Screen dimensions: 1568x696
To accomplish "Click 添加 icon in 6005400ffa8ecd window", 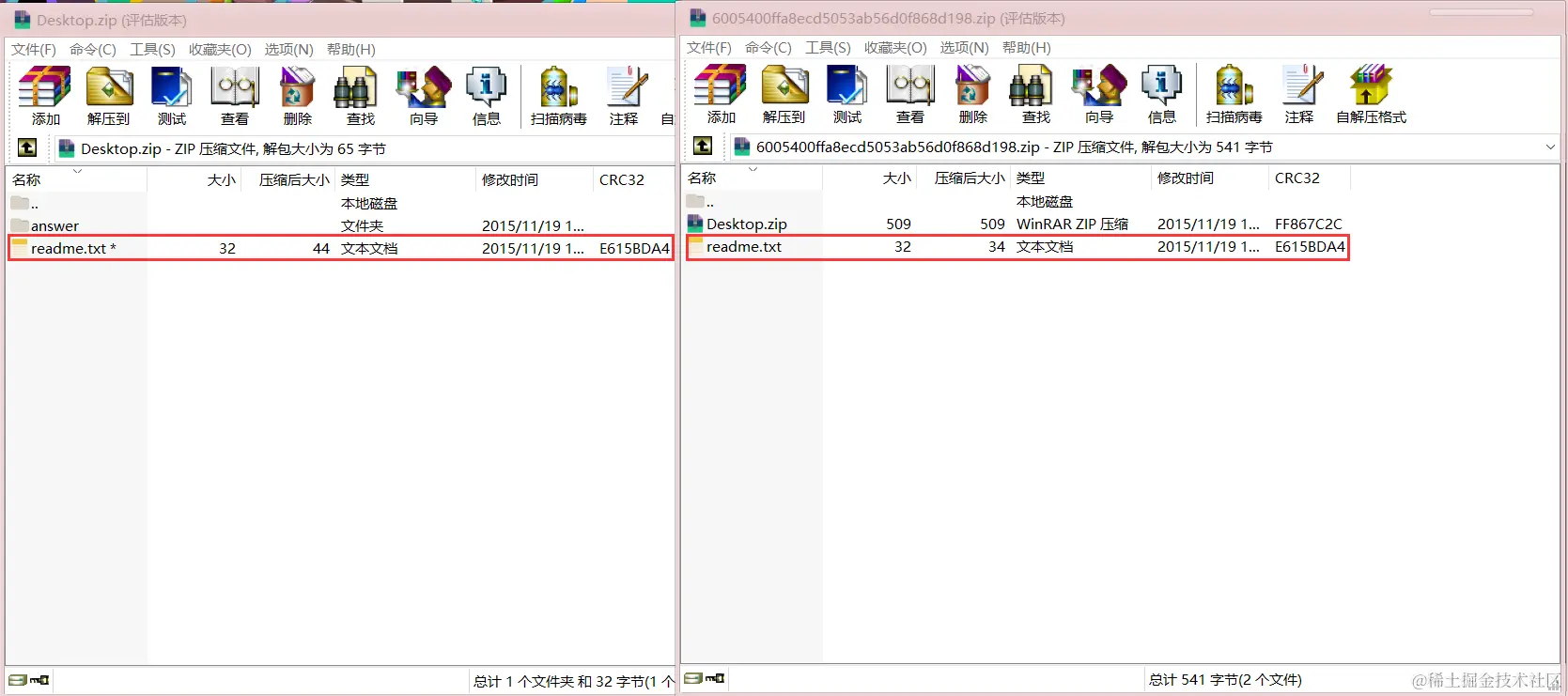I will tap(721, 94).
